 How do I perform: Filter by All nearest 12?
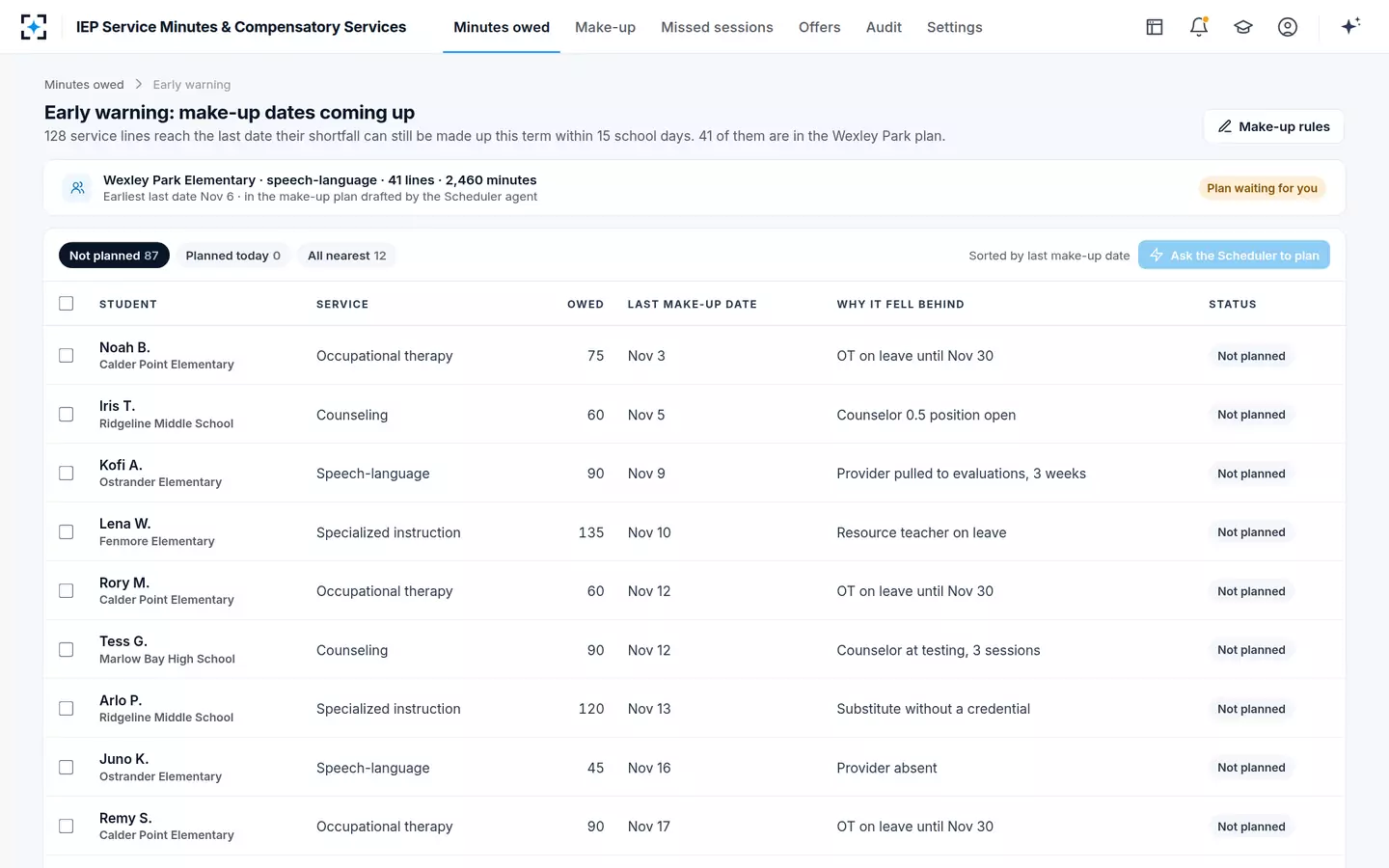tap(346, 256)
